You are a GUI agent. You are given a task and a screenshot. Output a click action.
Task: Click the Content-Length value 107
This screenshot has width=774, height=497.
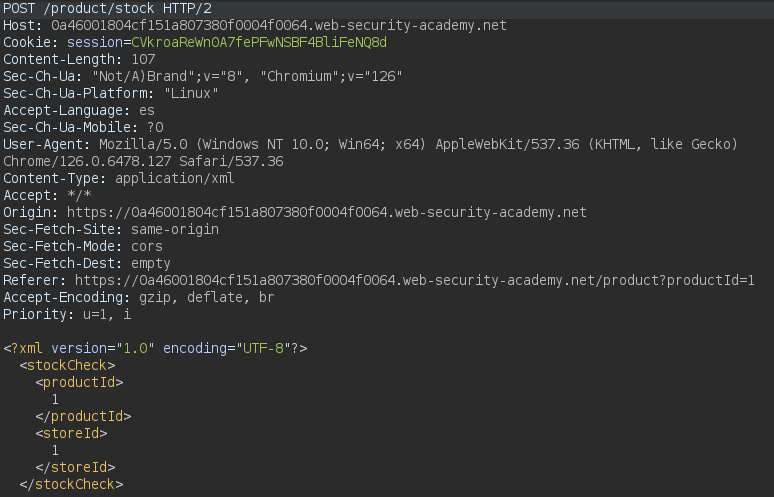click(x=143, y=59)
